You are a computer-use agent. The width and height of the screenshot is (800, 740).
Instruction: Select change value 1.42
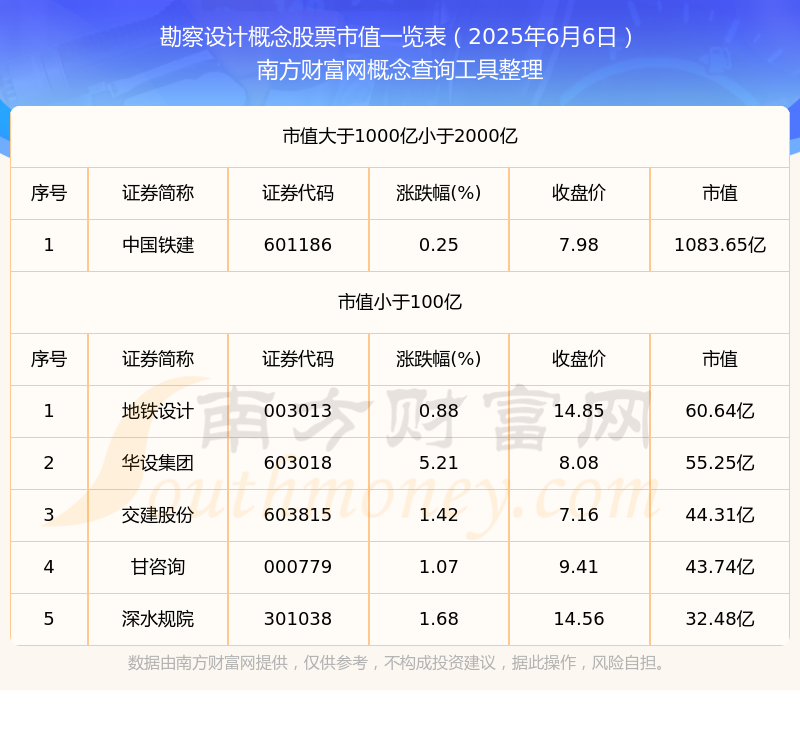point(438,515)
